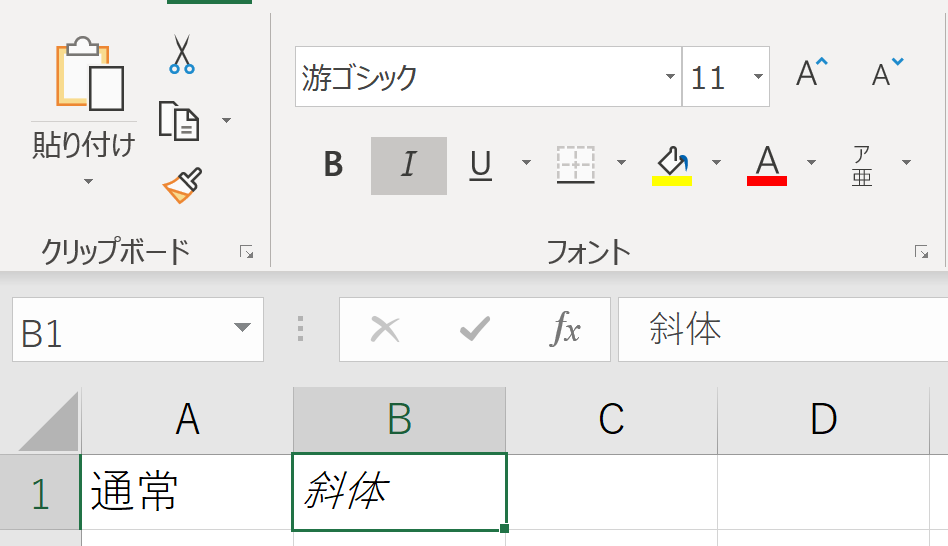The image size is (948, 546).
Task: Open the 貼り付け paste options arrow
Action: [x=88, y=181]
